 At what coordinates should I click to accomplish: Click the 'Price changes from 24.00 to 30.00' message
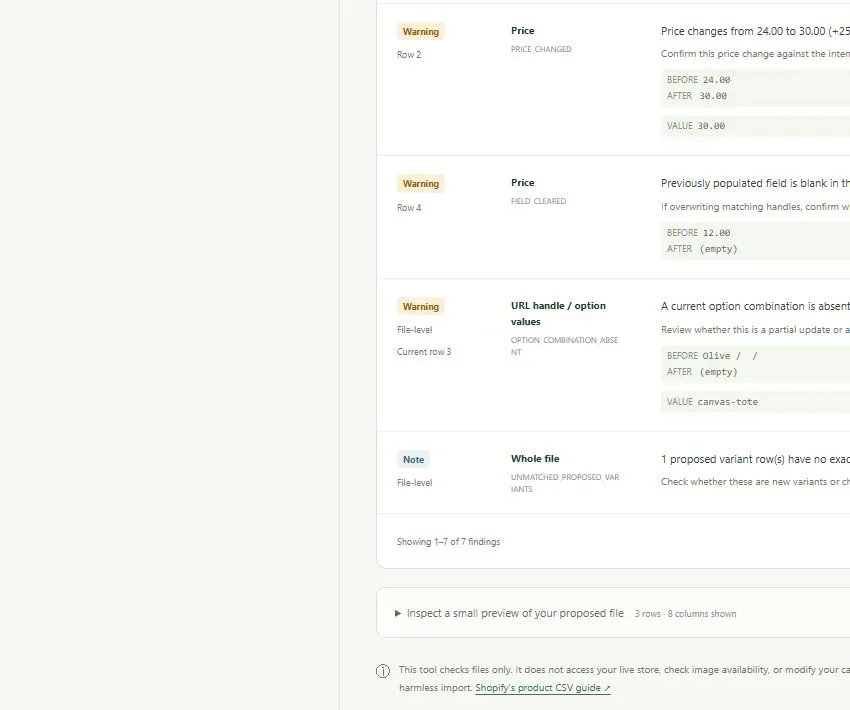(755, 31)
